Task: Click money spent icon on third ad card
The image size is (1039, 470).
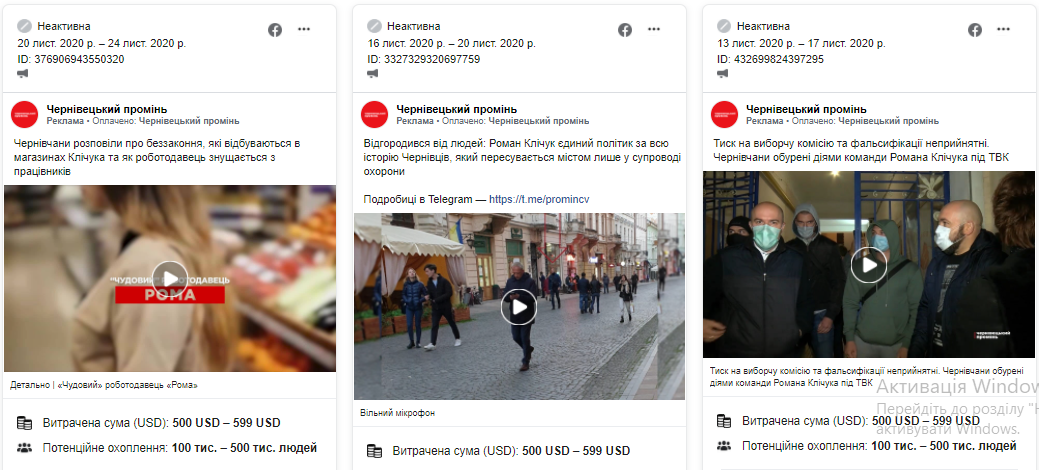Action: click(724, 421)
